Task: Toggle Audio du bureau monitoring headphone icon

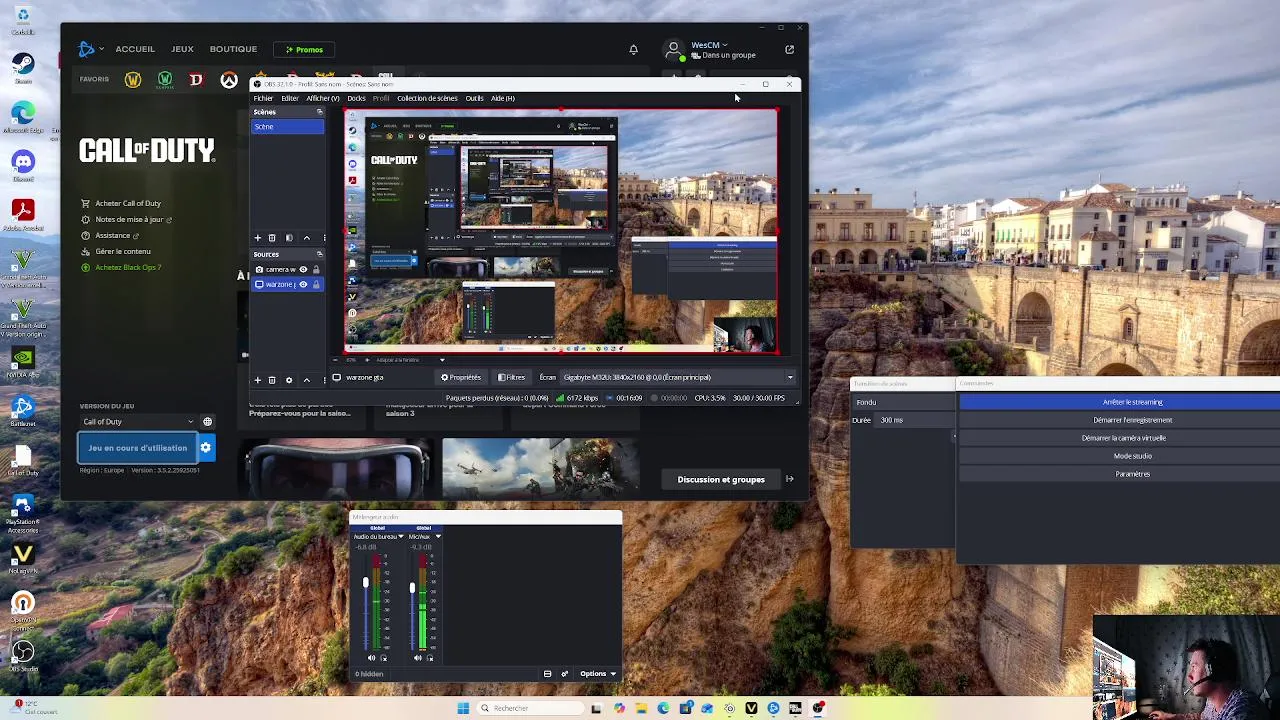Action: (x=383, y=658)
